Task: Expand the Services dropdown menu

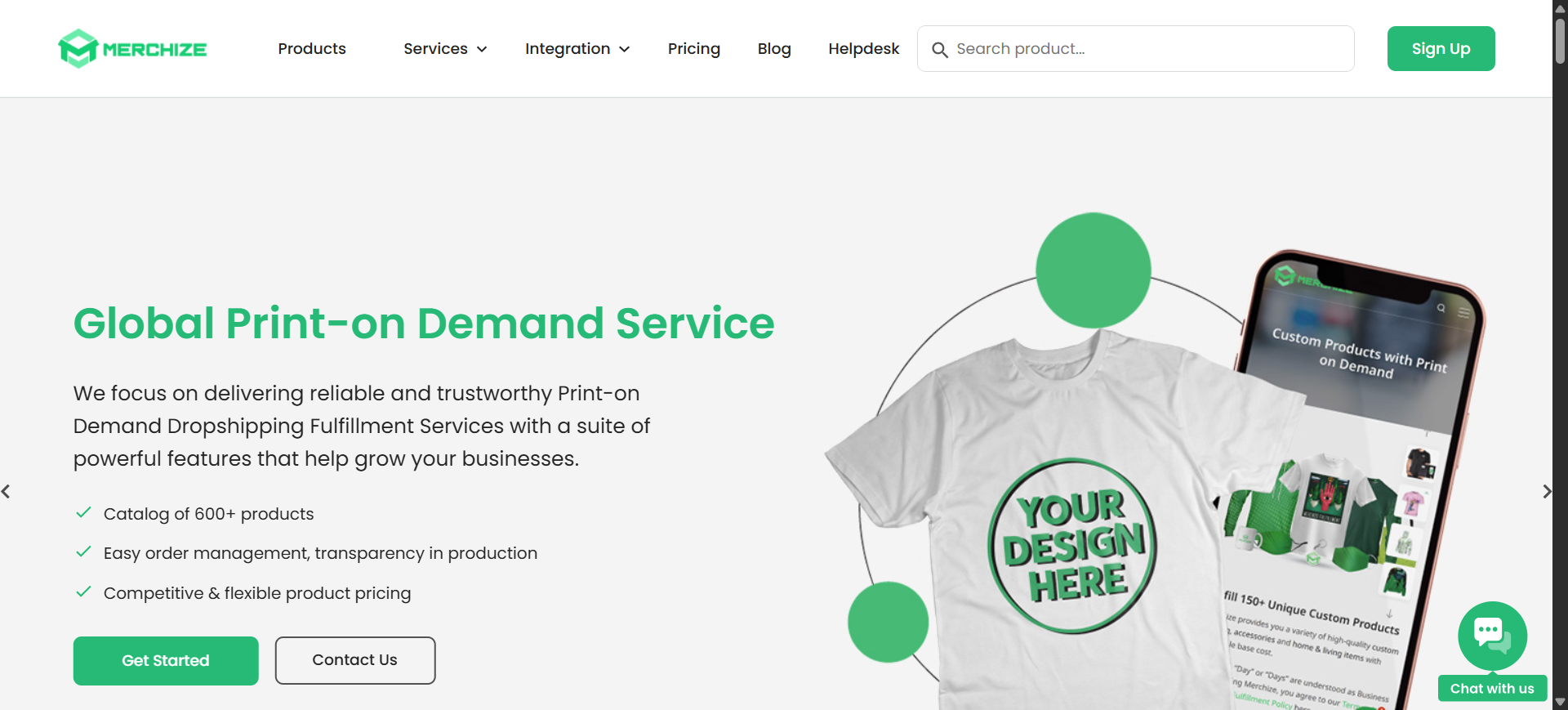Action: point(445,49)
